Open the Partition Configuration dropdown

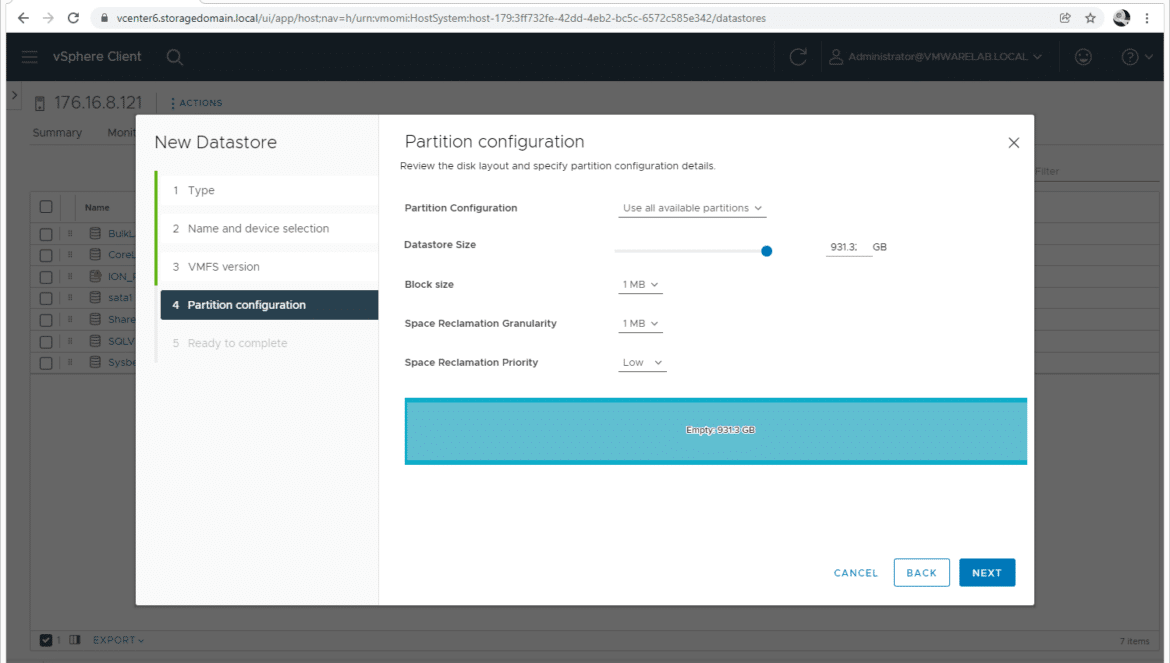[x=692, y=208]
